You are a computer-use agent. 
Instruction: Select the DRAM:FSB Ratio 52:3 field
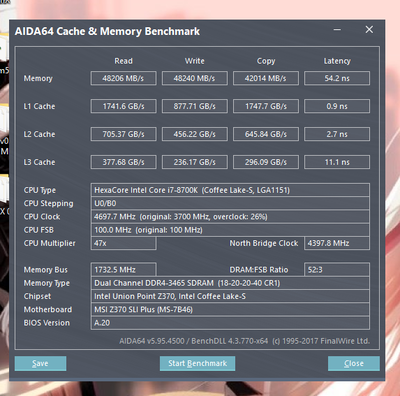click(x=337, y=270)
